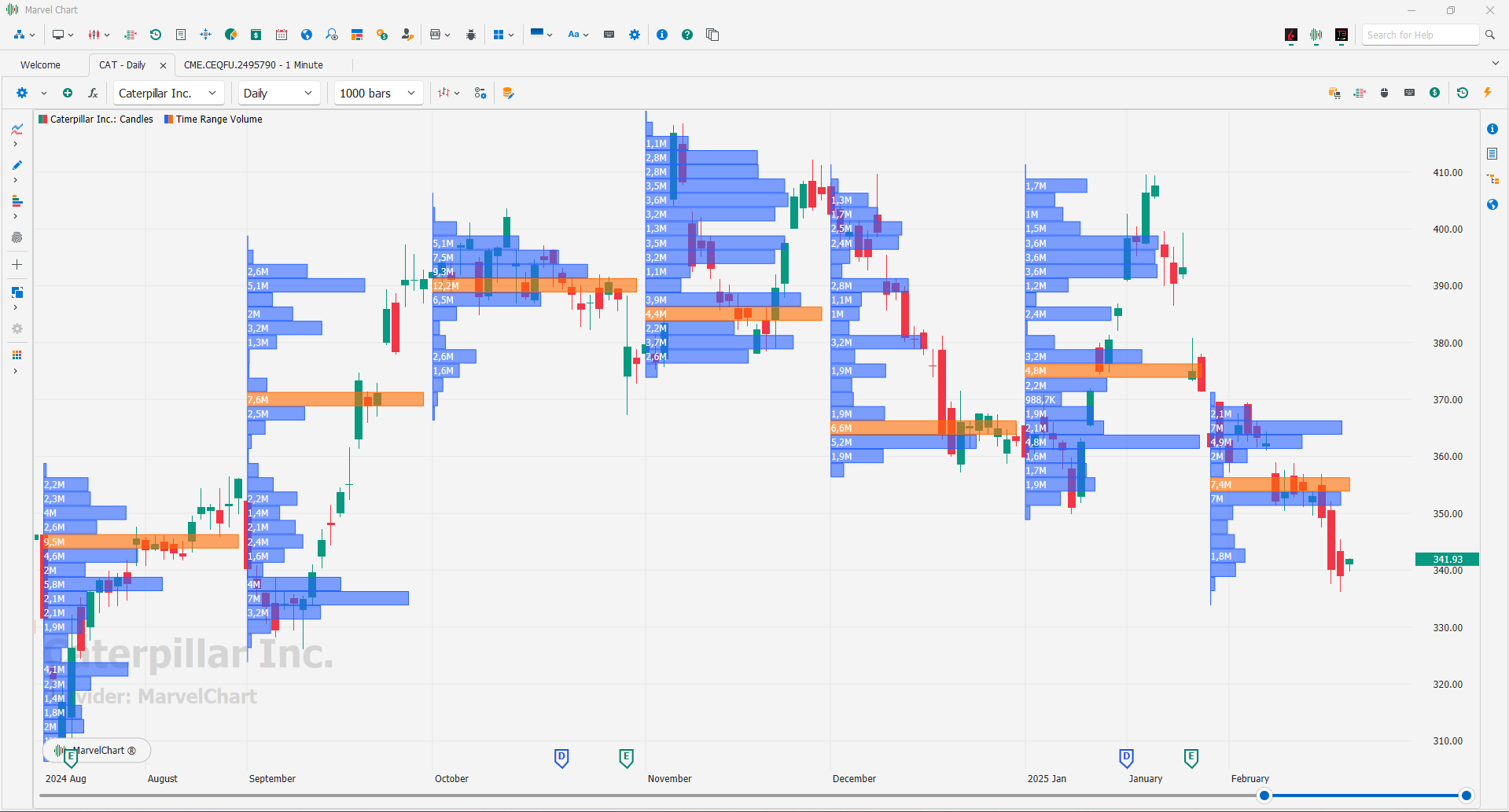
Task: Click the duplicate windows icon
Action: 712,35
